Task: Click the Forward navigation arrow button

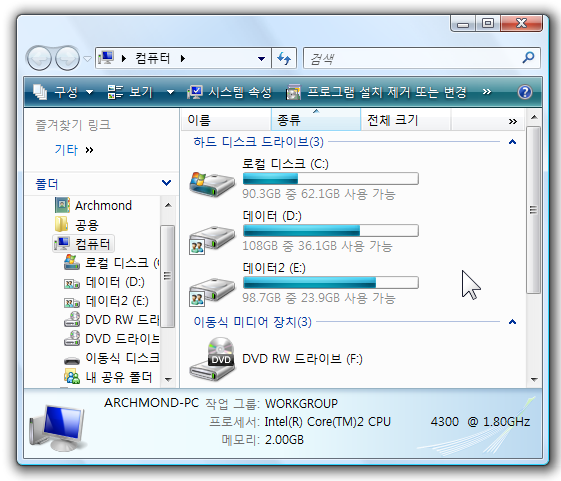Action: (67, 58)
